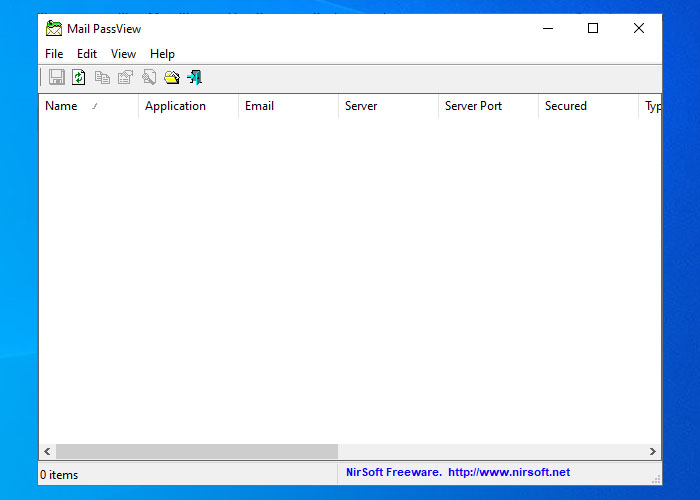
Task: Sort by the Secured column header
Action: point(588,106)
